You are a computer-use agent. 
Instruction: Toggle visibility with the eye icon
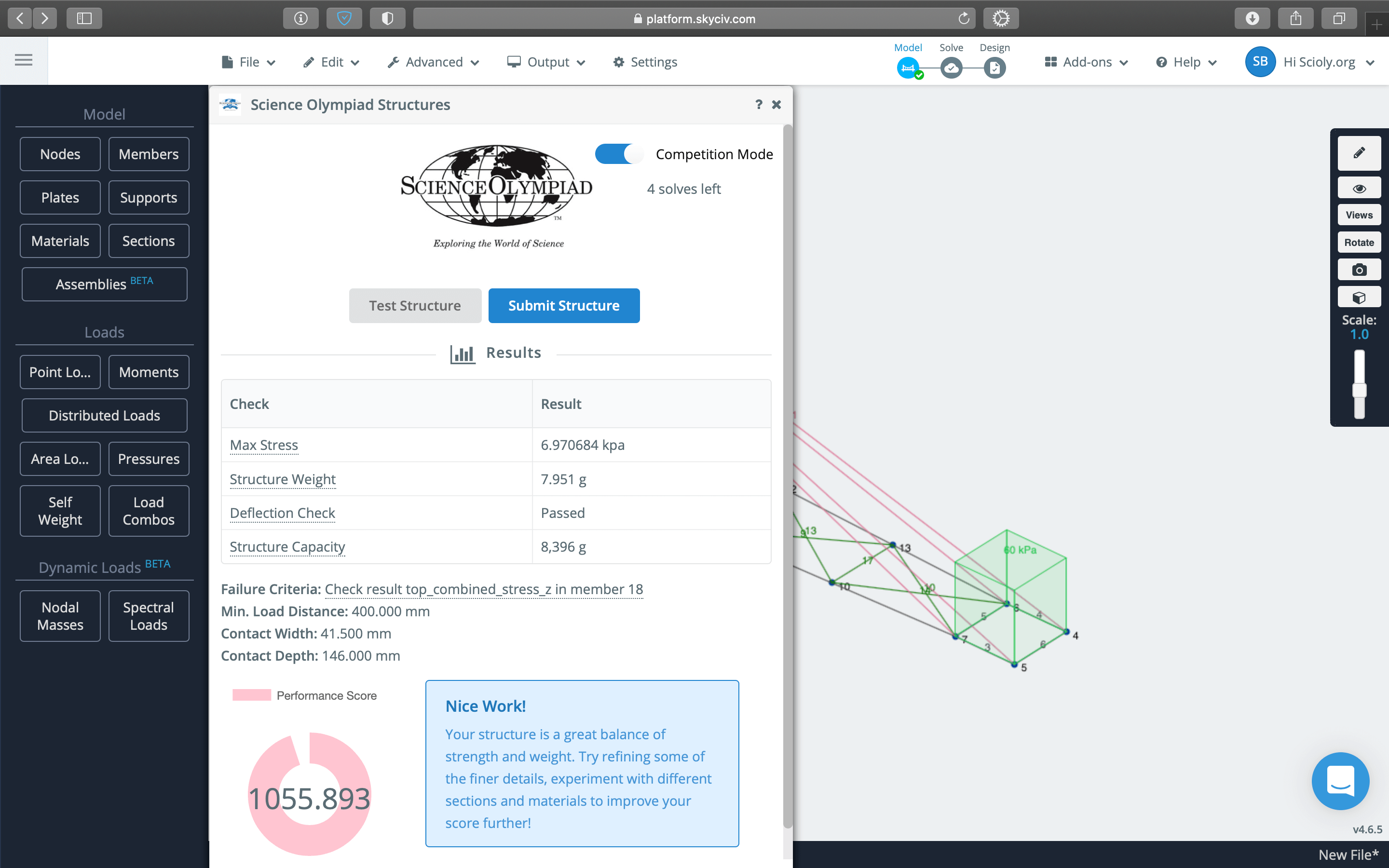(1359, 188)
